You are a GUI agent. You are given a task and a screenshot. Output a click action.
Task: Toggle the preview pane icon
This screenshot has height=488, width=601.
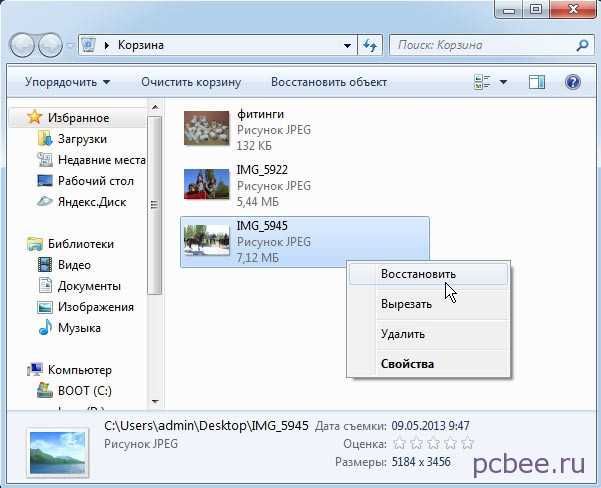(x=537, y=82)
